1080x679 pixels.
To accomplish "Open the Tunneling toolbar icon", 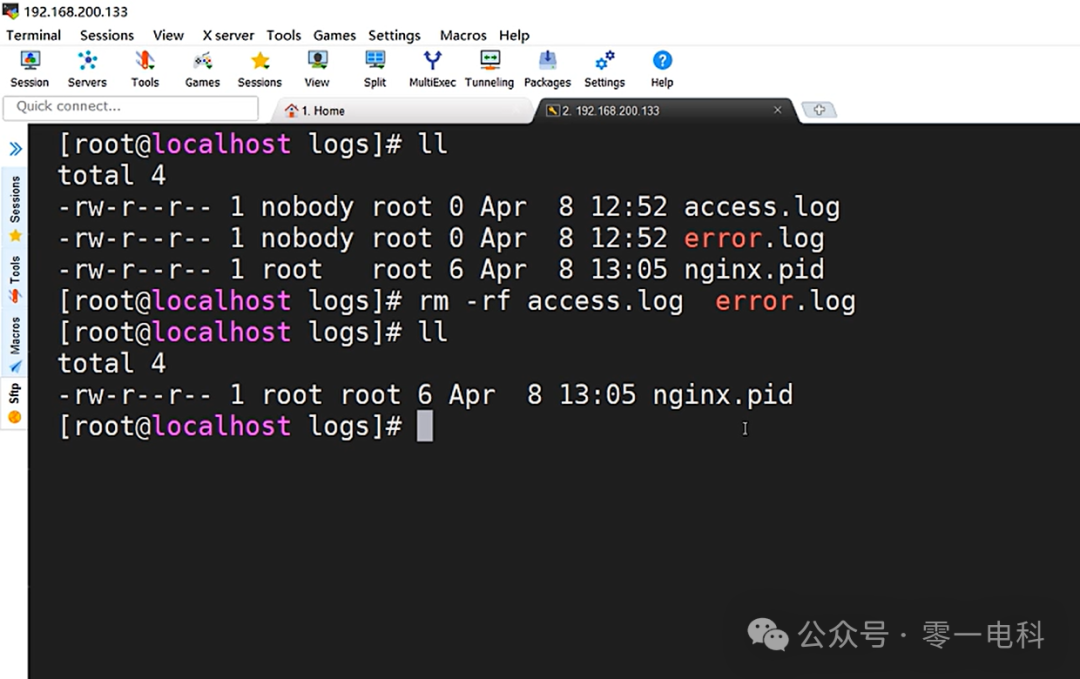I will 489,69.
